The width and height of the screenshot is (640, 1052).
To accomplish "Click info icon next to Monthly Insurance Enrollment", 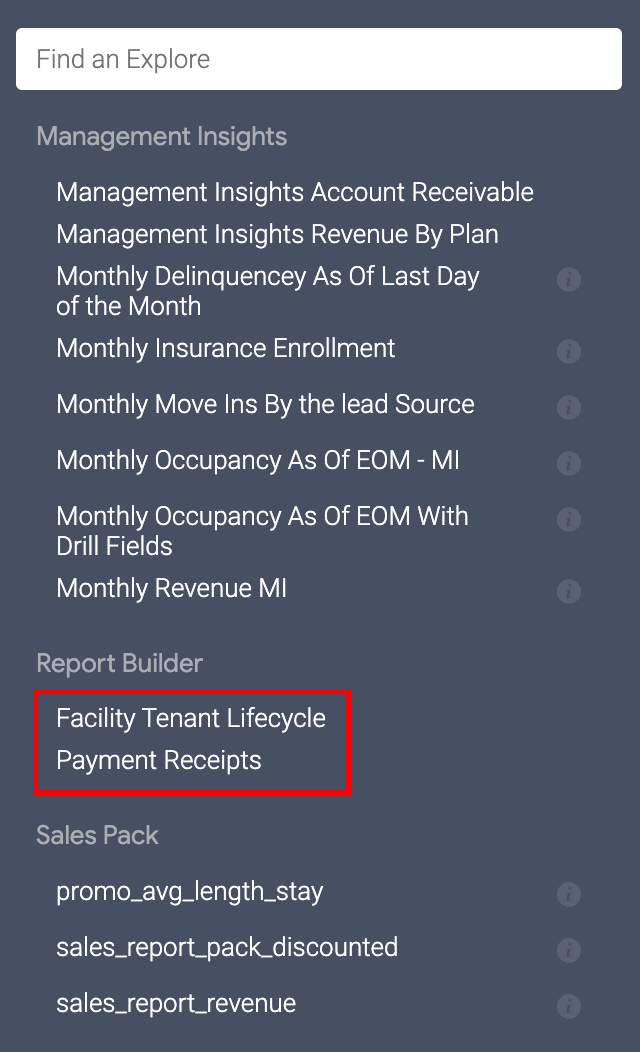I will click(x=568, y=351).
